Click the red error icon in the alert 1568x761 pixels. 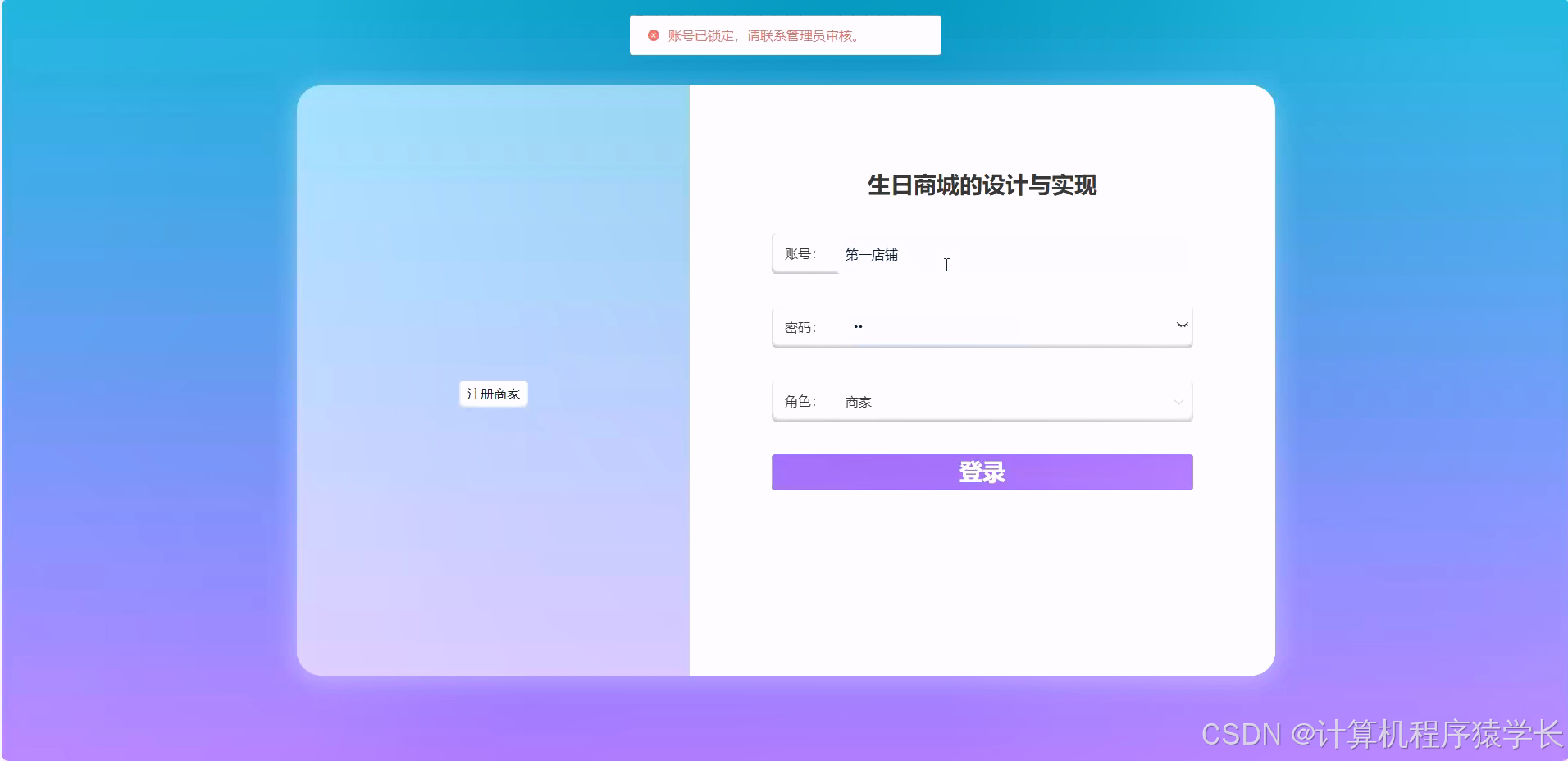(654, 35)
